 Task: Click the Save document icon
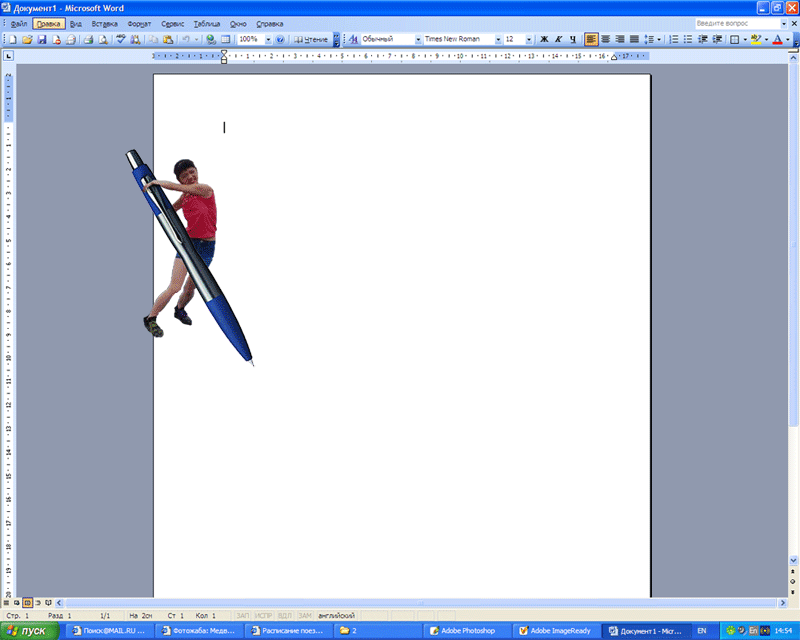click(42, 39)
